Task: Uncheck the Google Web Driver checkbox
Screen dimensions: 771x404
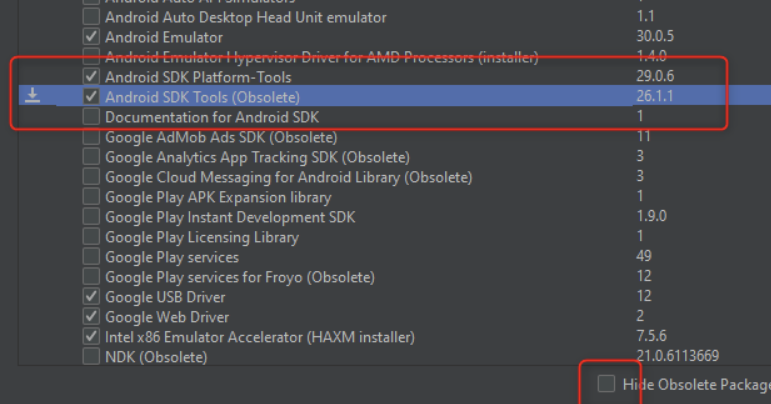Action: pyautogui.click(x=91, y=317)
